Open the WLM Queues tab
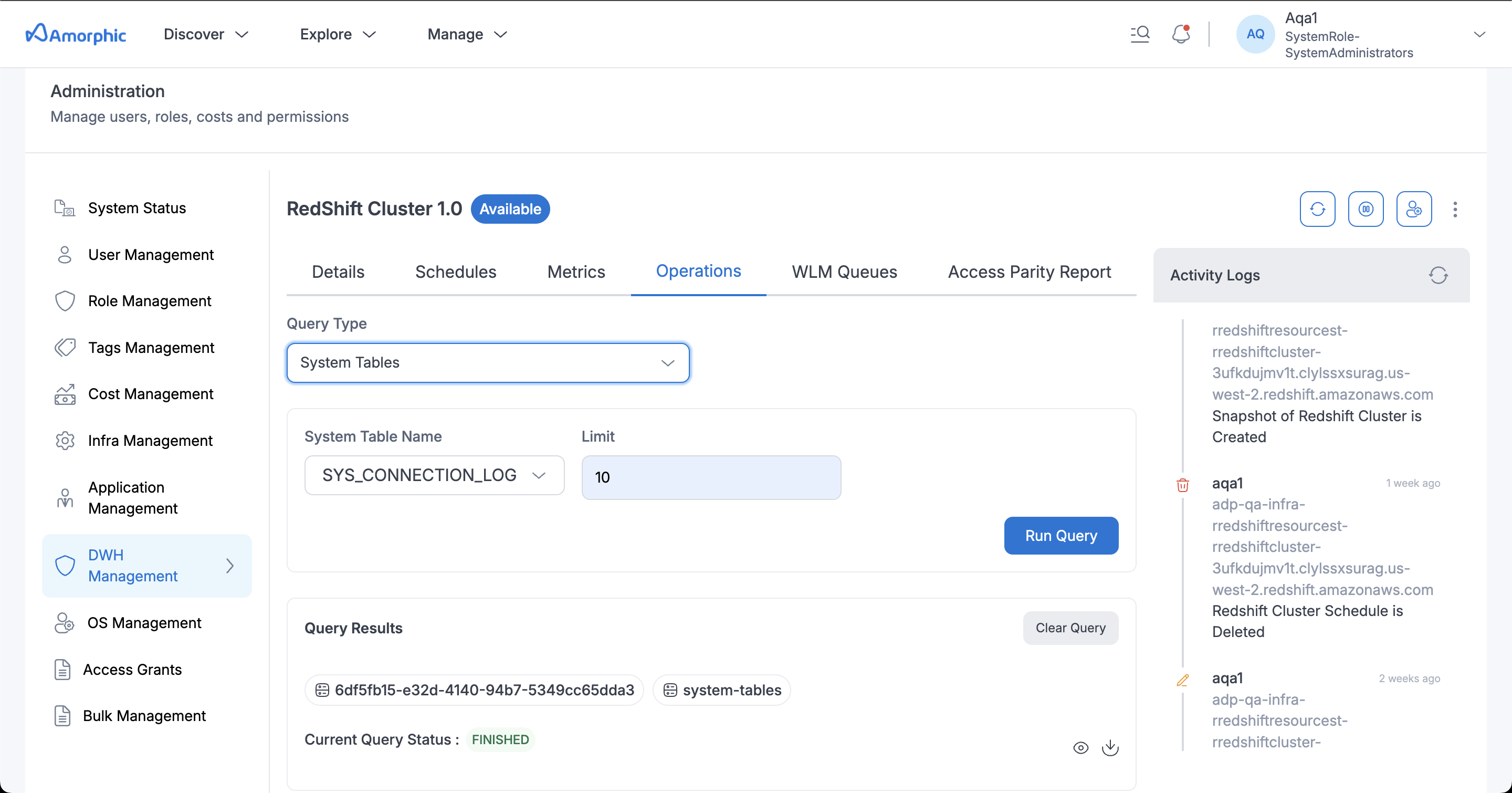 coord(844,272)
